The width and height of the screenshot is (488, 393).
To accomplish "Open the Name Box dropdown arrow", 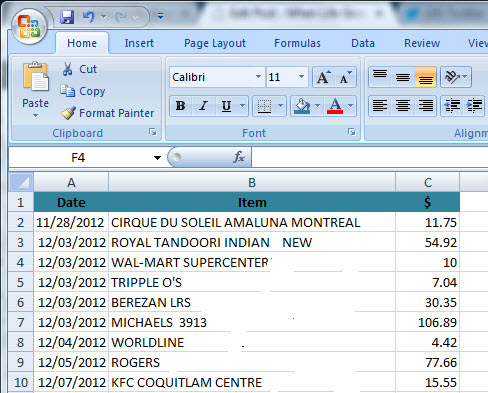I will (157, 157).
